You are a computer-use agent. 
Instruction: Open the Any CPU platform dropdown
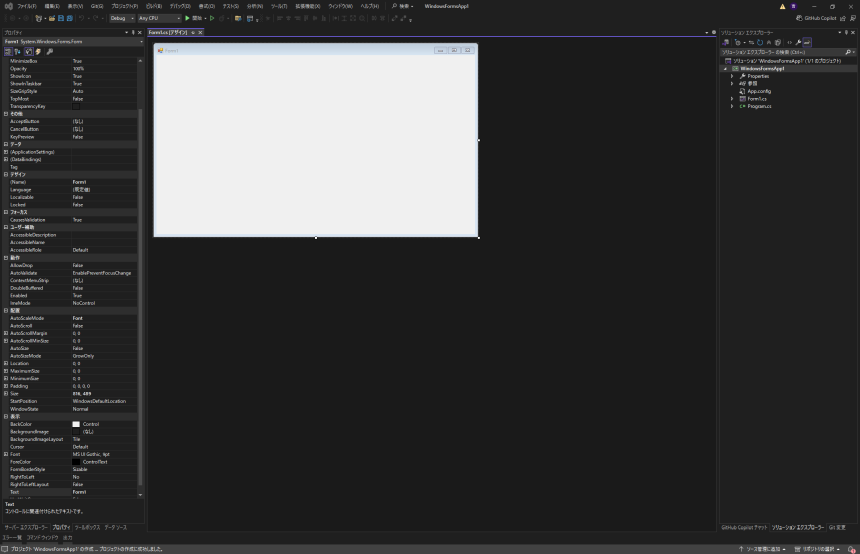coord(160,18)
